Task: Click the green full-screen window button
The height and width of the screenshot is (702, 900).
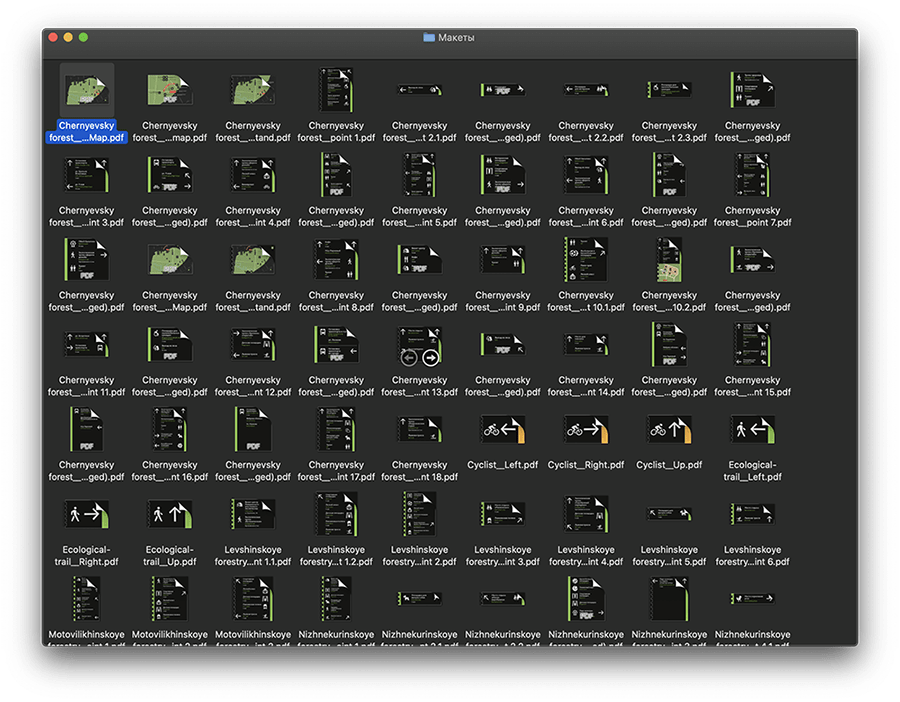Action: point(84,37)
